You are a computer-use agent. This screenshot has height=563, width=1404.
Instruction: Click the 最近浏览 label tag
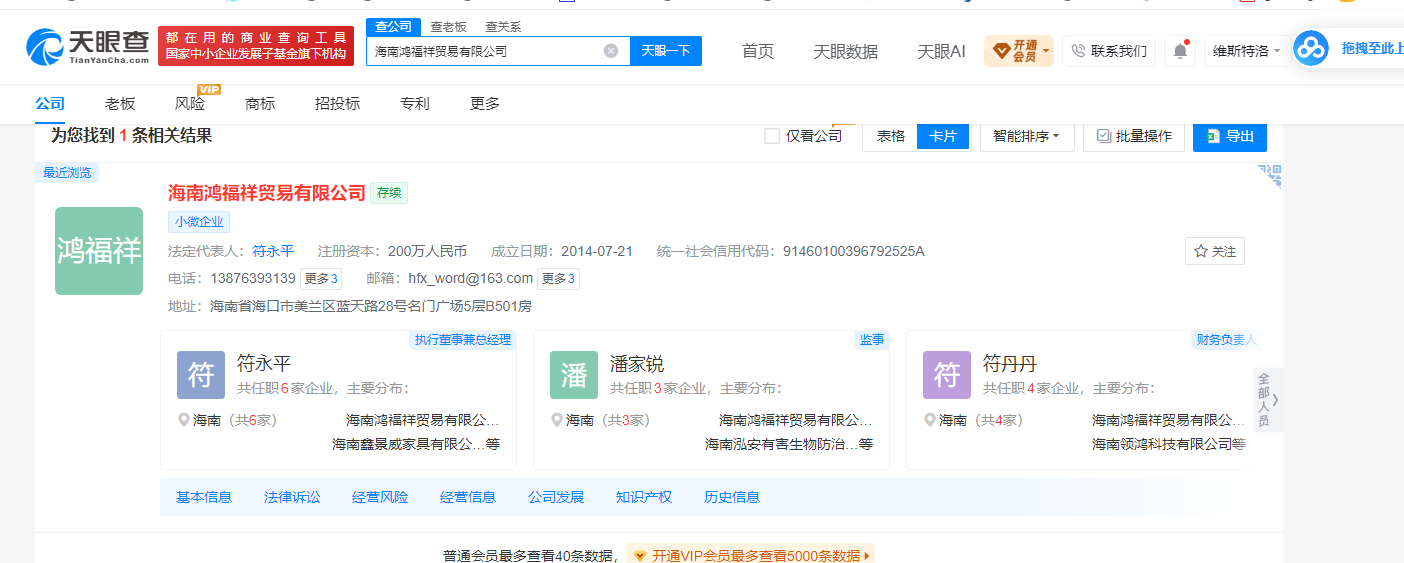67,173
